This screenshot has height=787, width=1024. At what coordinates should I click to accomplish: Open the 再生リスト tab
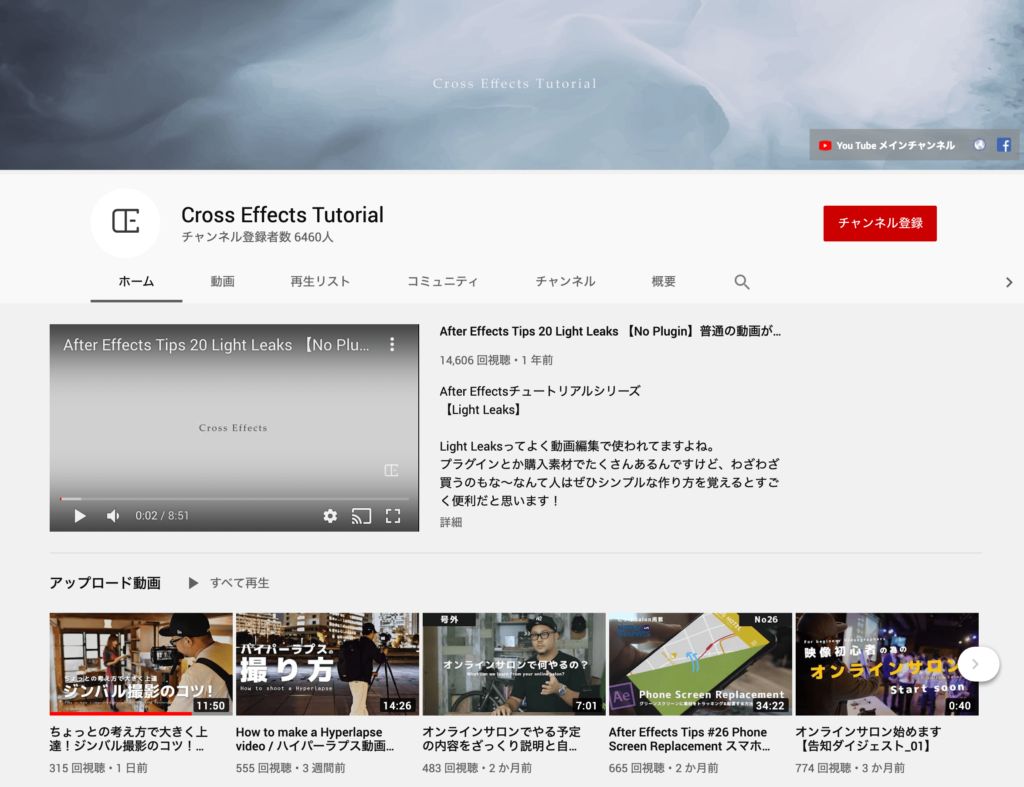(320, 281)
